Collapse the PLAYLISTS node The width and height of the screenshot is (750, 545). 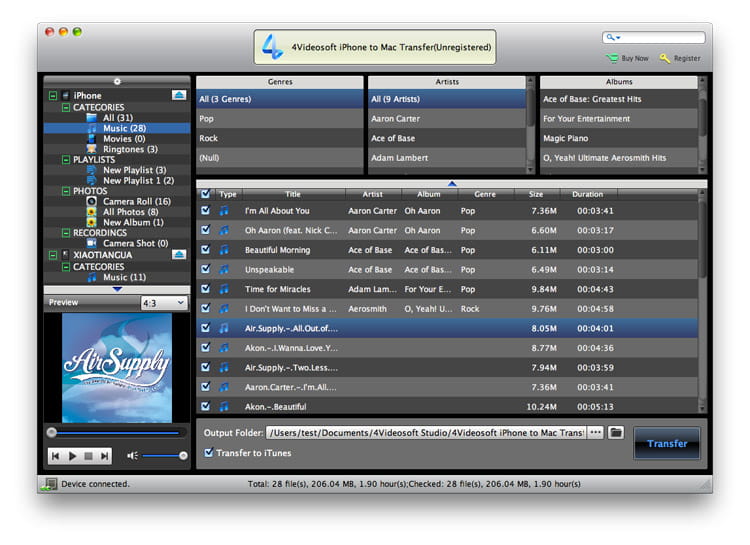click(66, 159)
